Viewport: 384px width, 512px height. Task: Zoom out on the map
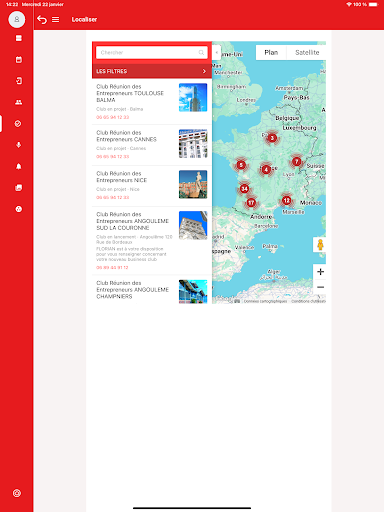click(320, 287)
